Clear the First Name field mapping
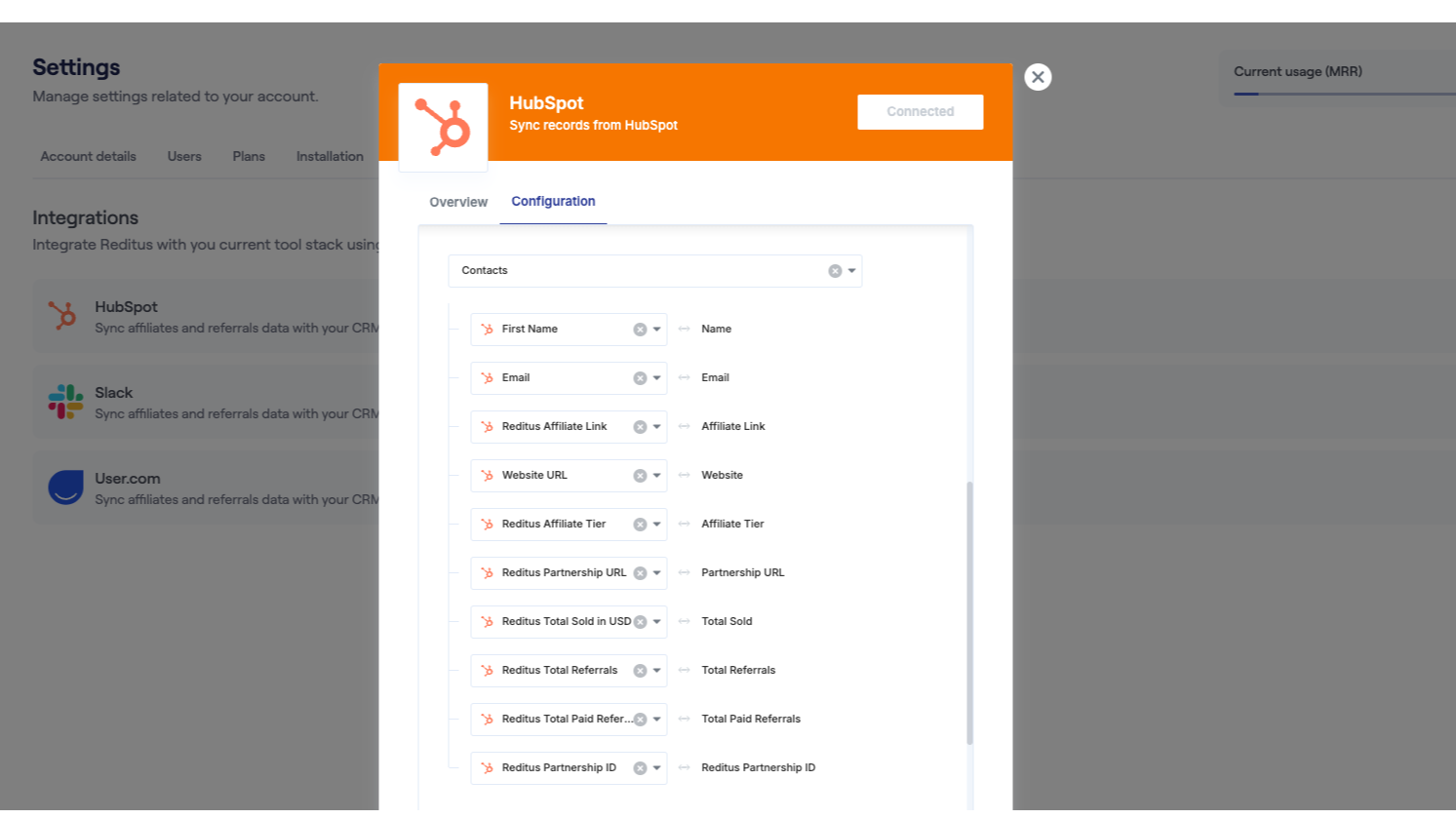The height and width of the screenshot is (819, 1456). (640, 330)
